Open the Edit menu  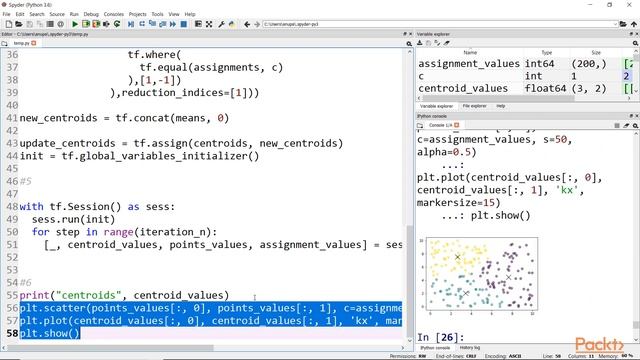(x=20, y=14)
